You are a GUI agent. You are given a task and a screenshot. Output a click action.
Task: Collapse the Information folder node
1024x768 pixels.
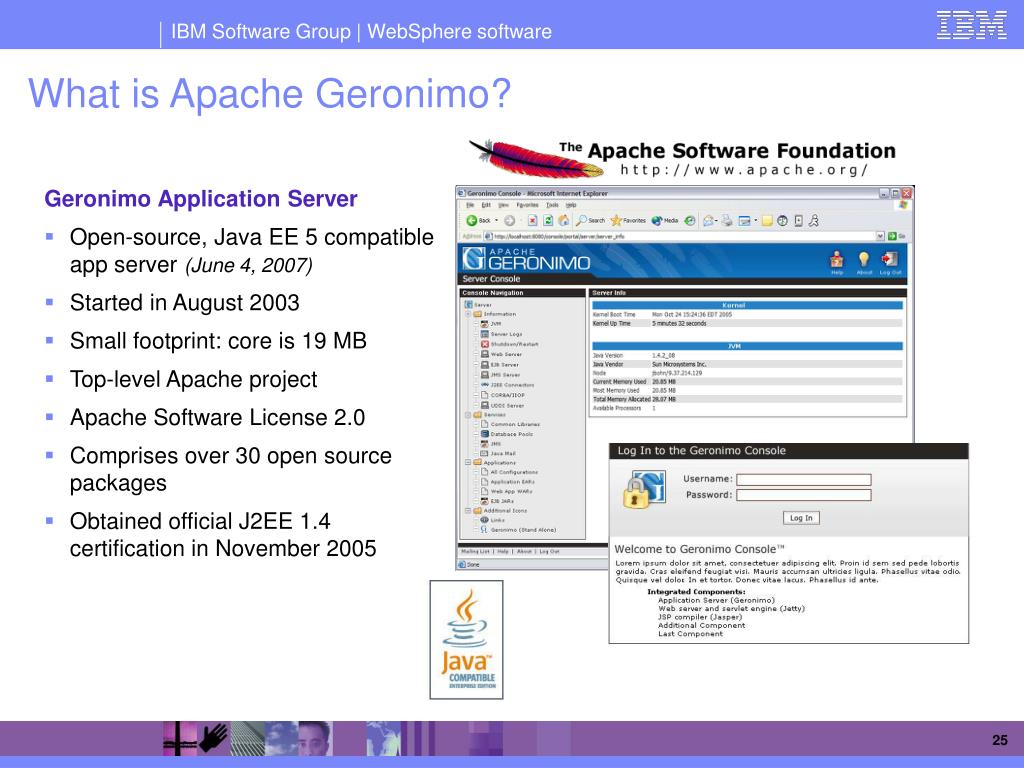[x=468, y=314]
